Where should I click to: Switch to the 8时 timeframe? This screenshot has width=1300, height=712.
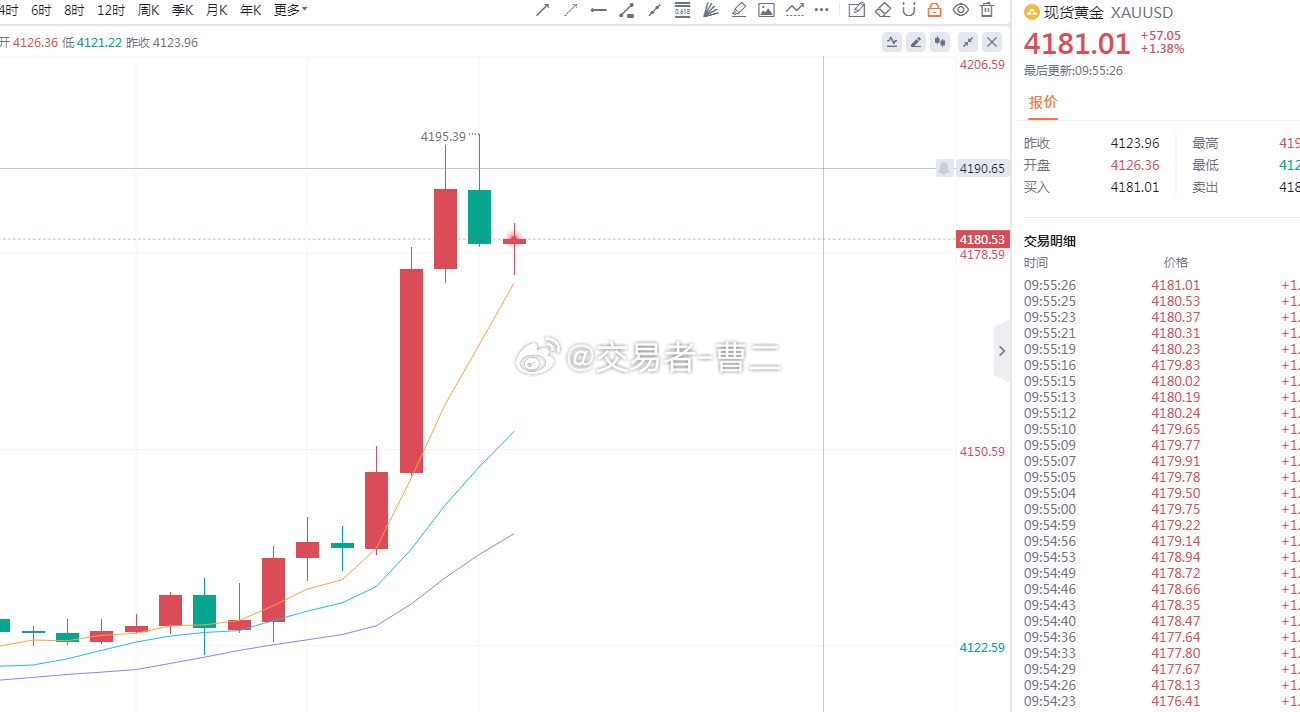pyautogui.click(x=74, y=10)
